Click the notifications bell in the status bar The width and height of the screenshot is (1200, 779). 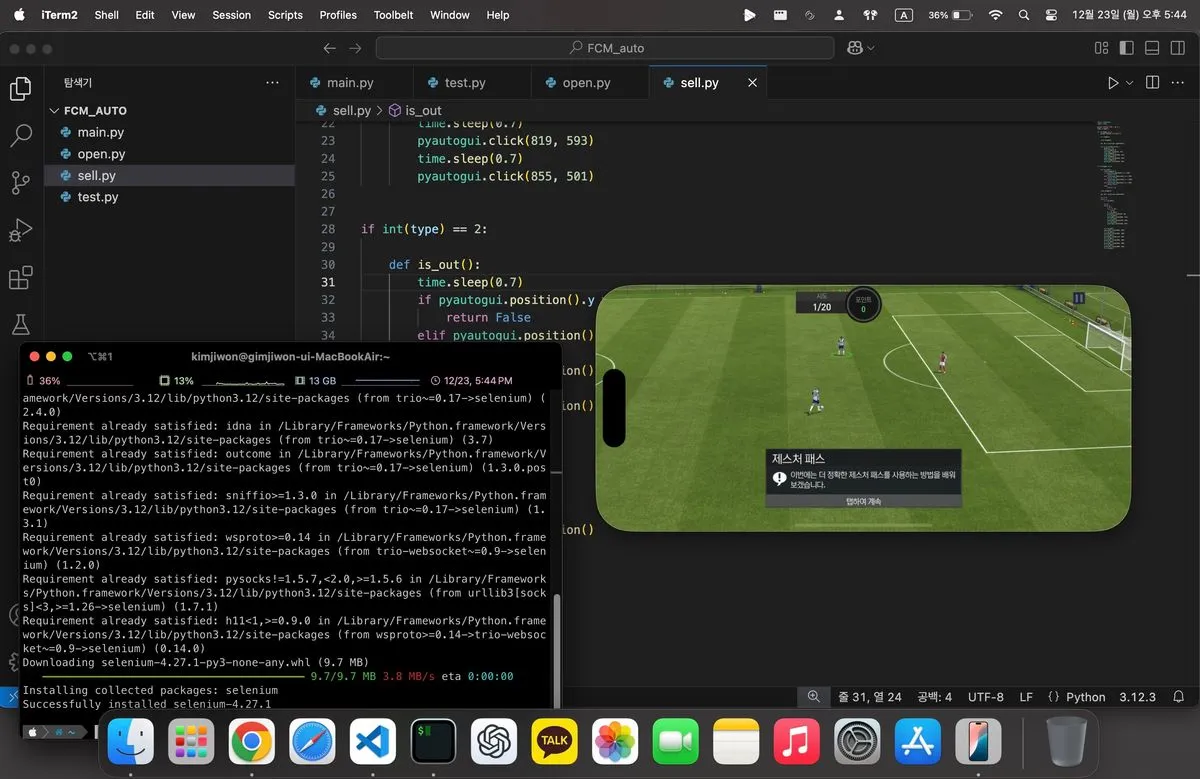pos(1179,697)
